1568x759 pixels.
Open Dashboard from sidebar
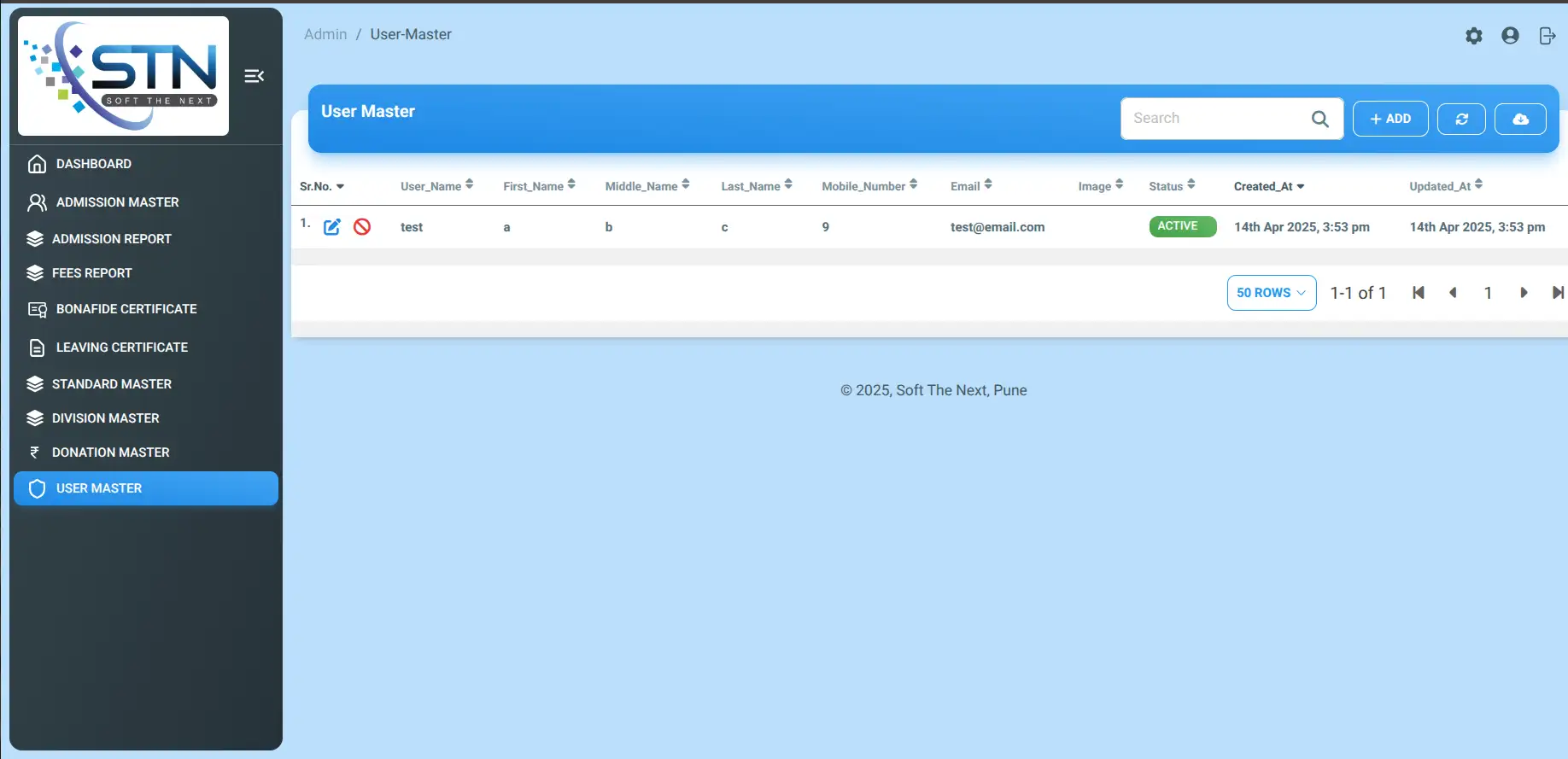click(x=93, y=164)
